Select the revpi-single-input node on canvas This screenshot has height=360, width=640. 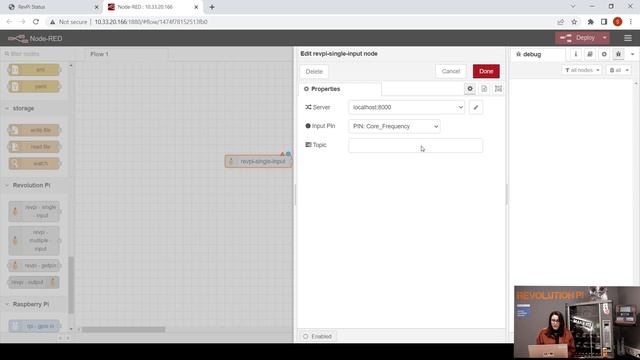(258, 162)
